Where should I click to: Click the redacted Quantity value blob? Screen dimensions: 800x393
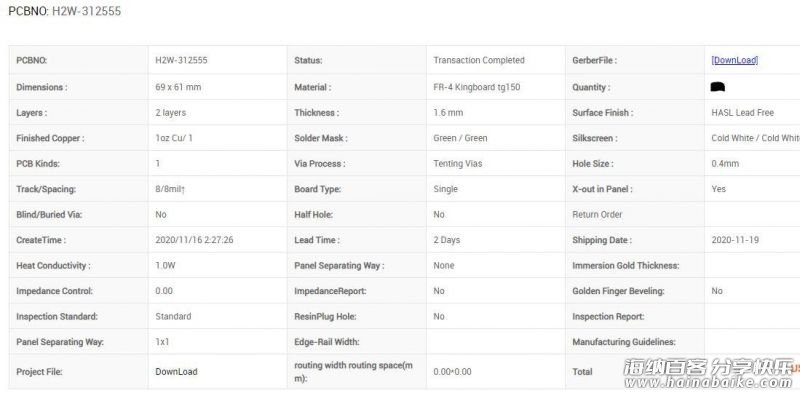point(718,87)
